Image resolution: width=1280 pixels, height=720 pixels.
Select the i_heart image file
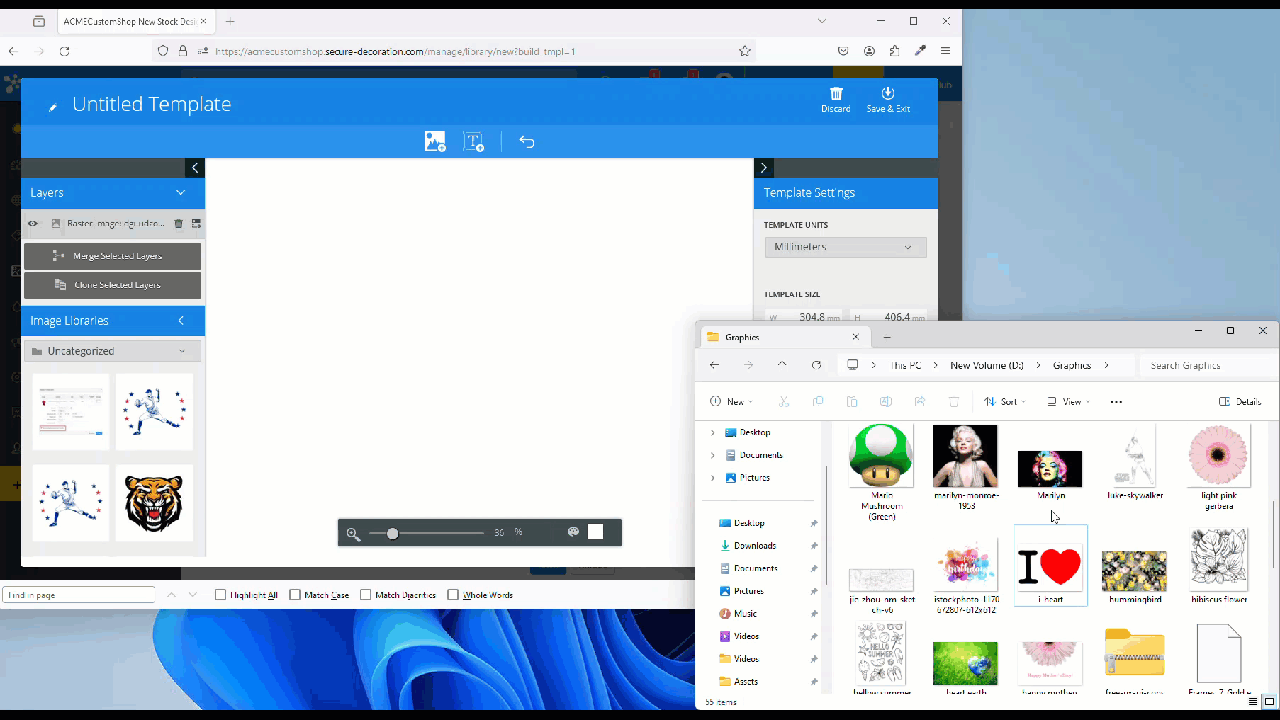(1050, 567)
